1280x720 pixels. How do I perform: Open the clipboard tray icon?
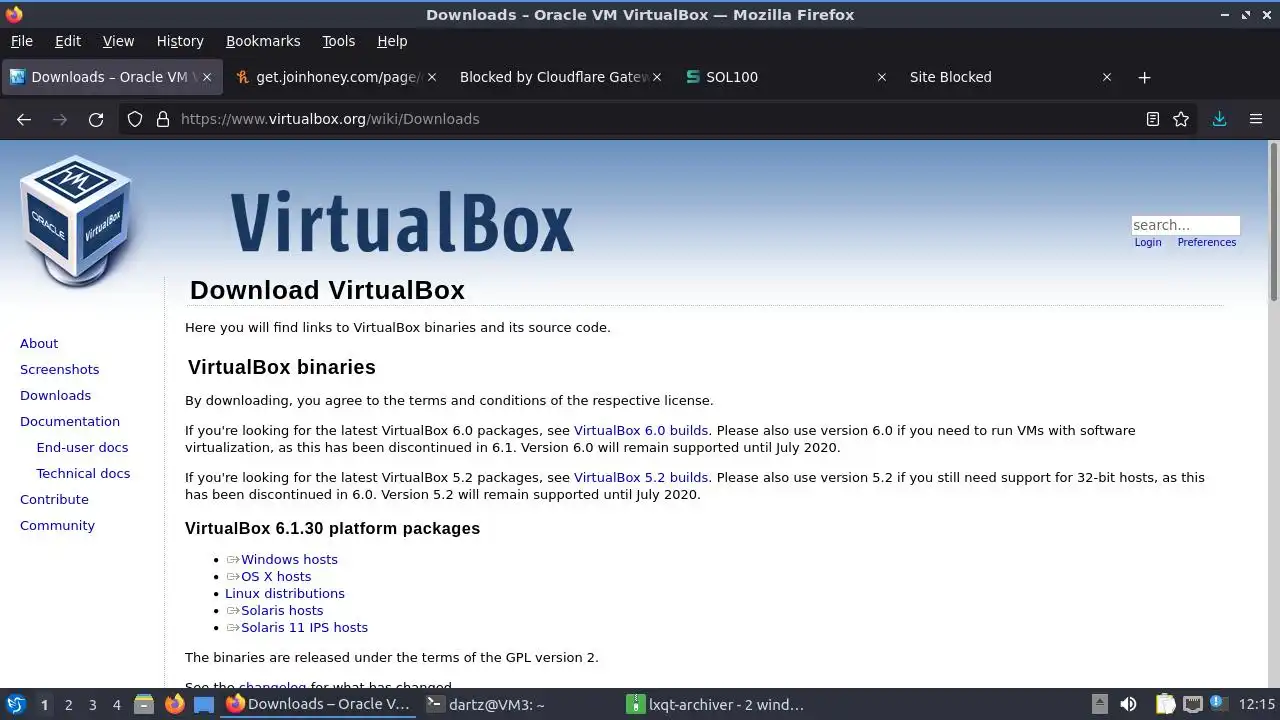pyautogui.click(x=1165, y=704)
